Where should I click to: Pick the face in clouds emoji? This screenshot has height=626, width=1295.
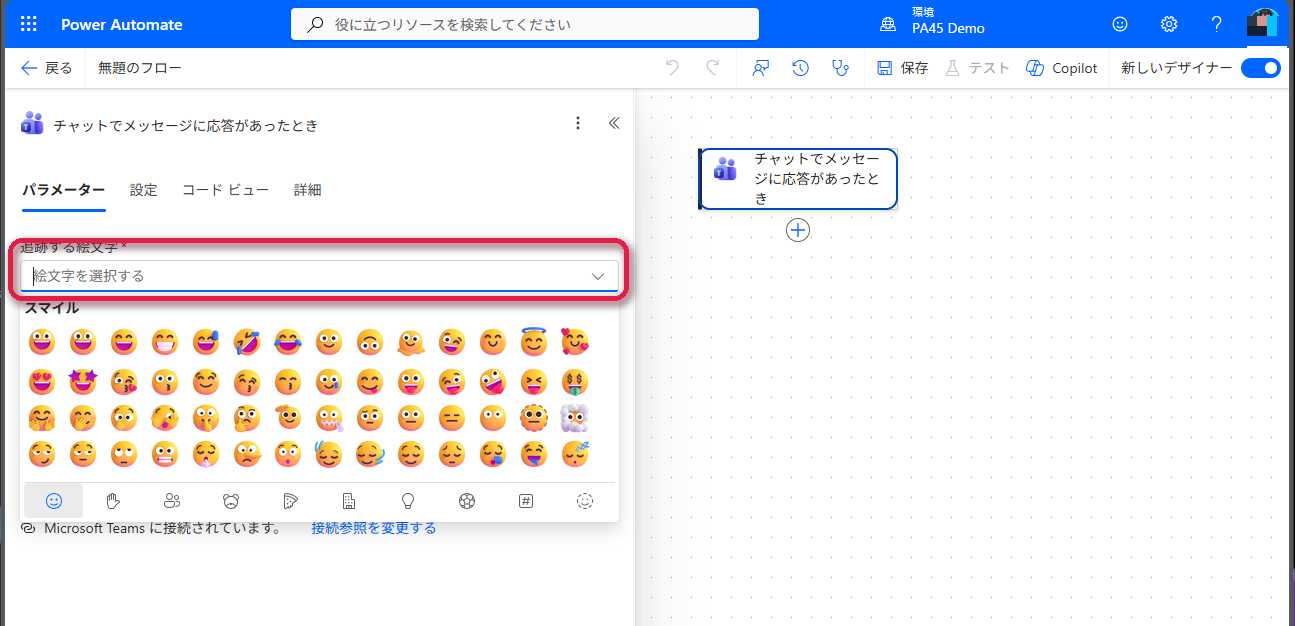pyautogui.click(x=575, y=417)
